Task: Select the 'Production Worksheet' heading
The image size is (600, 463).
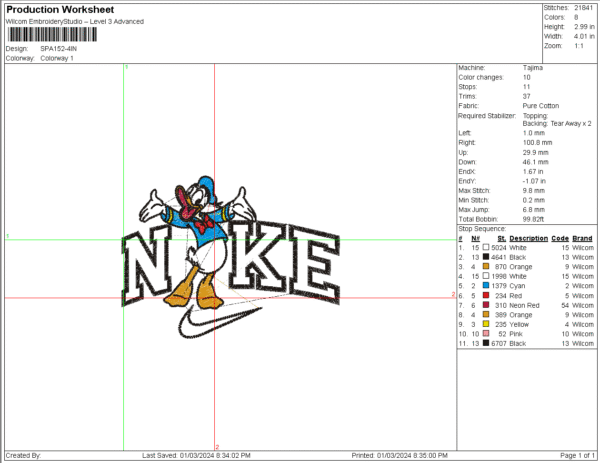Action: click(60, 10)
